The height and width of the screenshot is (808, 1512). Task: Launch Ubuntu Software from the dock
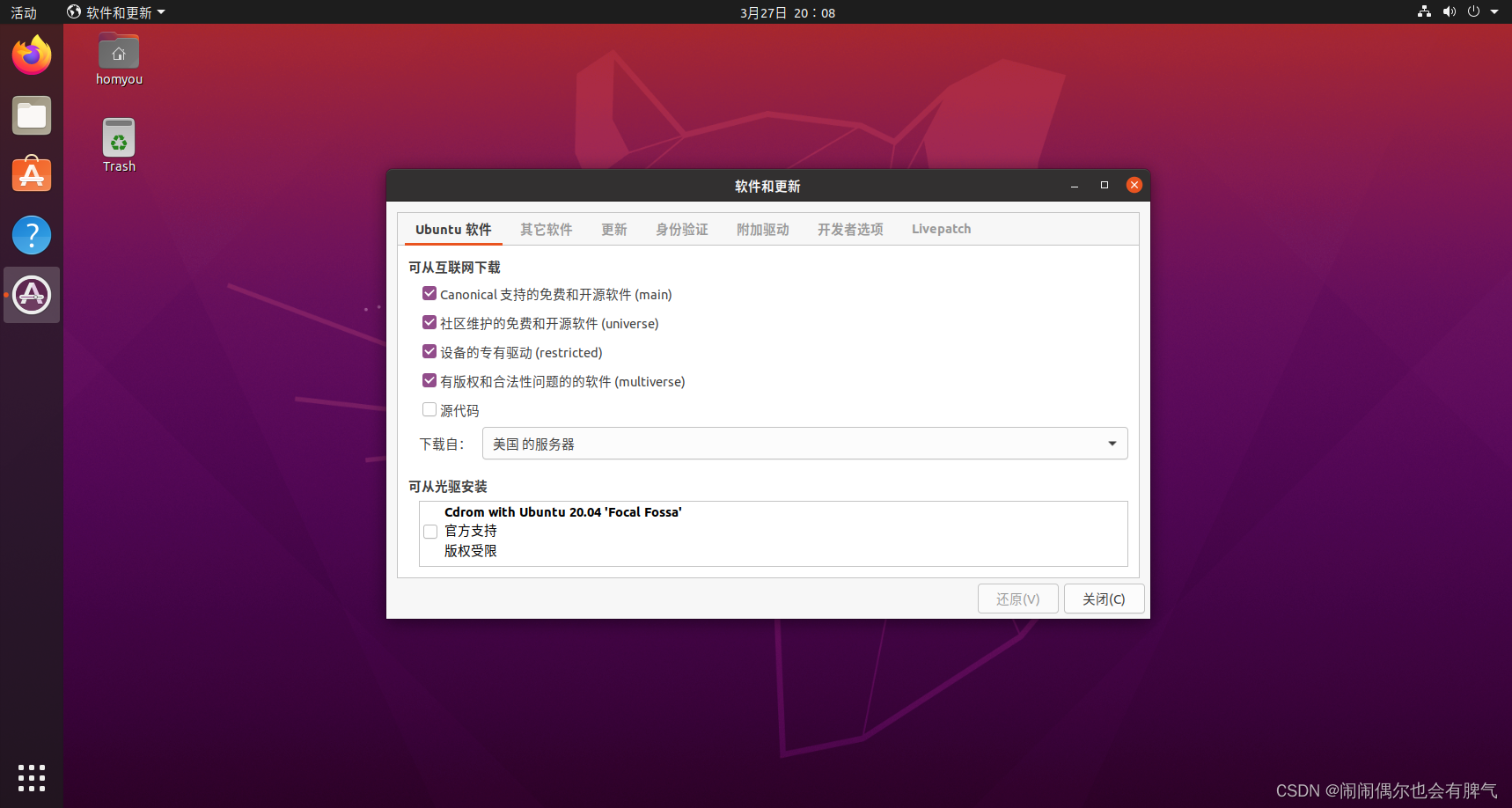tap(32, 174)
